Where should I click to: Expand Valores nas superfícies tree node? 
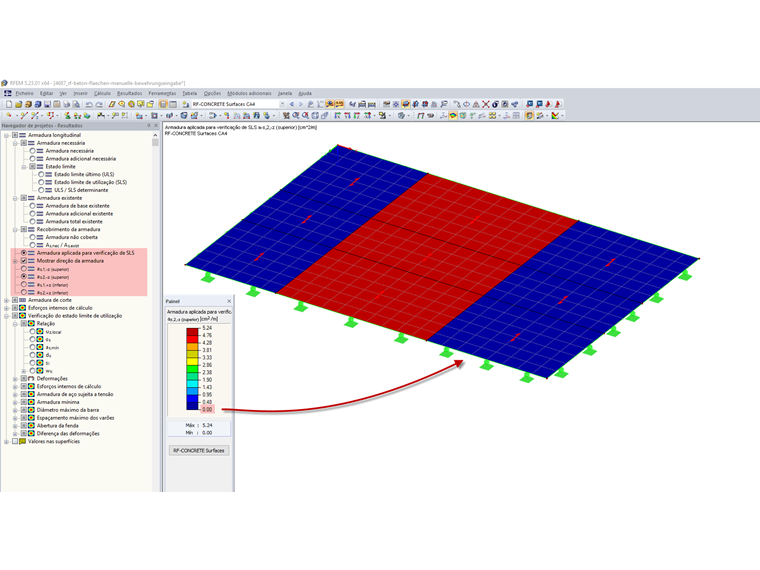pyautogui.click(x=6, y=442)
